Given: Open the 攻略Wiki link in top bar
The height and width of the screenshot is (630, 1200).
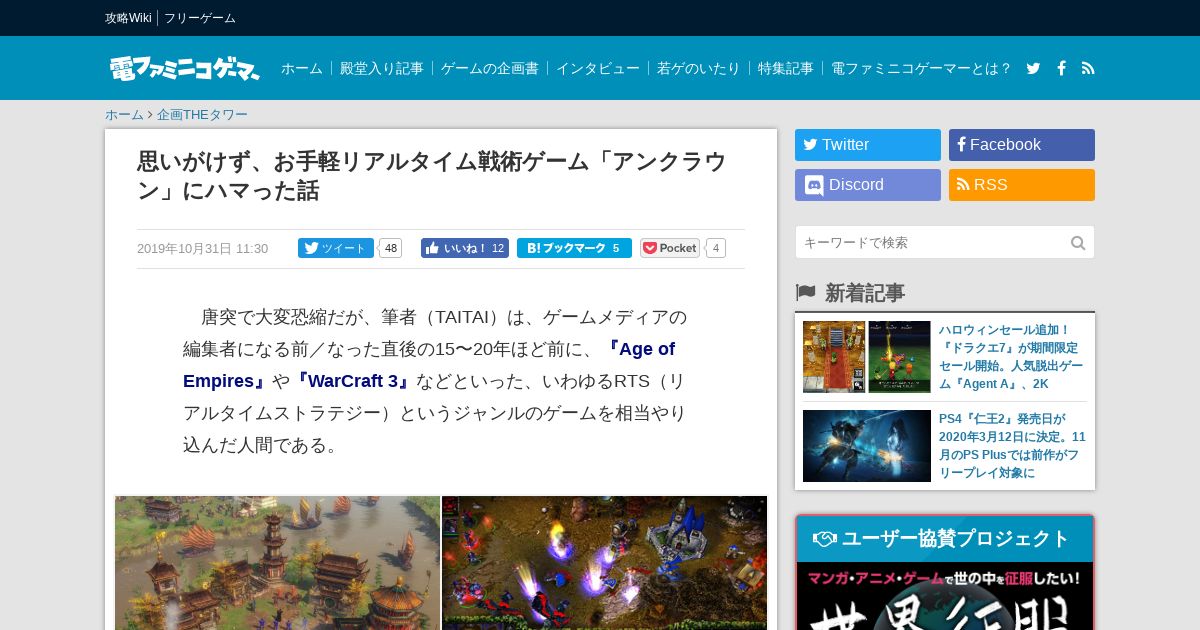Looking at the screenshot, I should coord(128,18).
